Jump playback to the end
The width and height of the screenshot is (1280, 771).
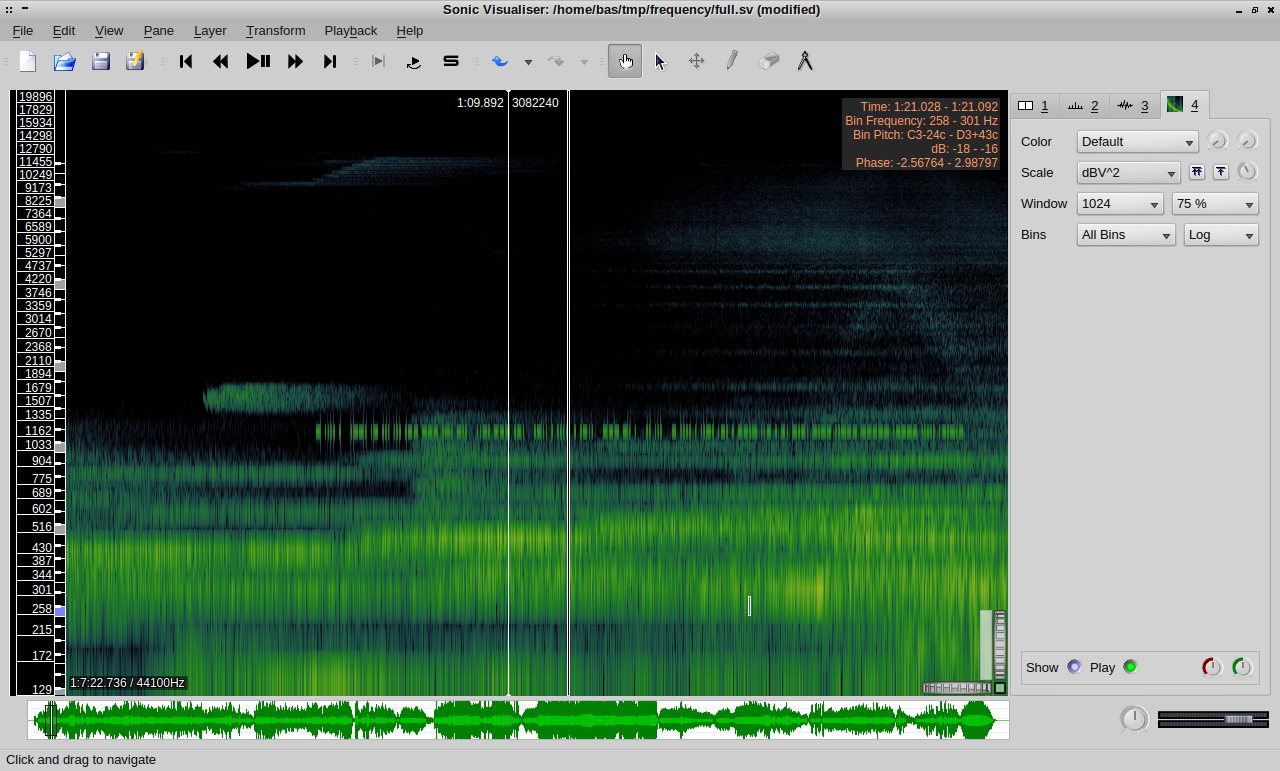coord(330,61)
